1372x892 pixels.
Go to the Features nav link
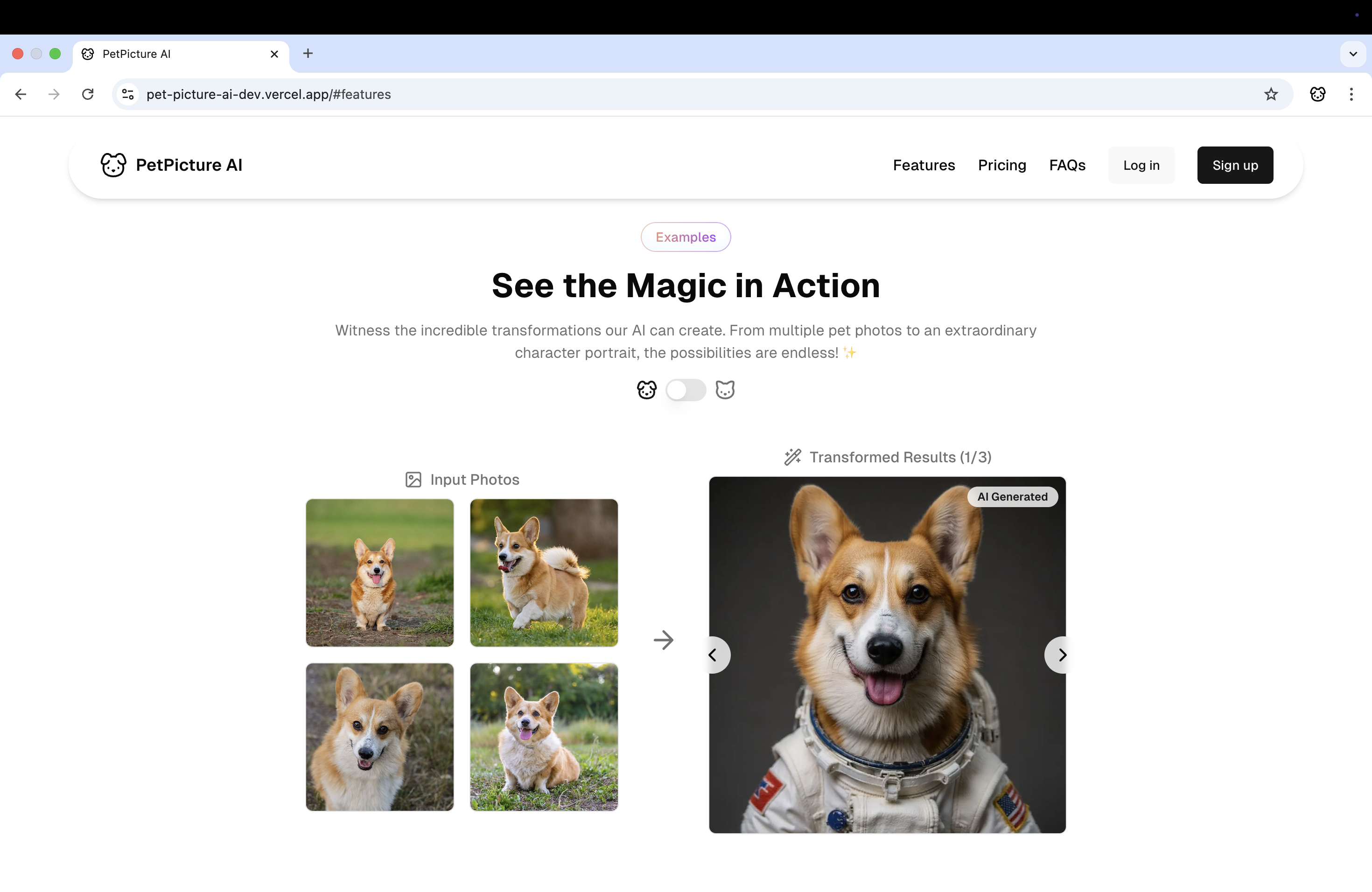click(x=924, y=165)
